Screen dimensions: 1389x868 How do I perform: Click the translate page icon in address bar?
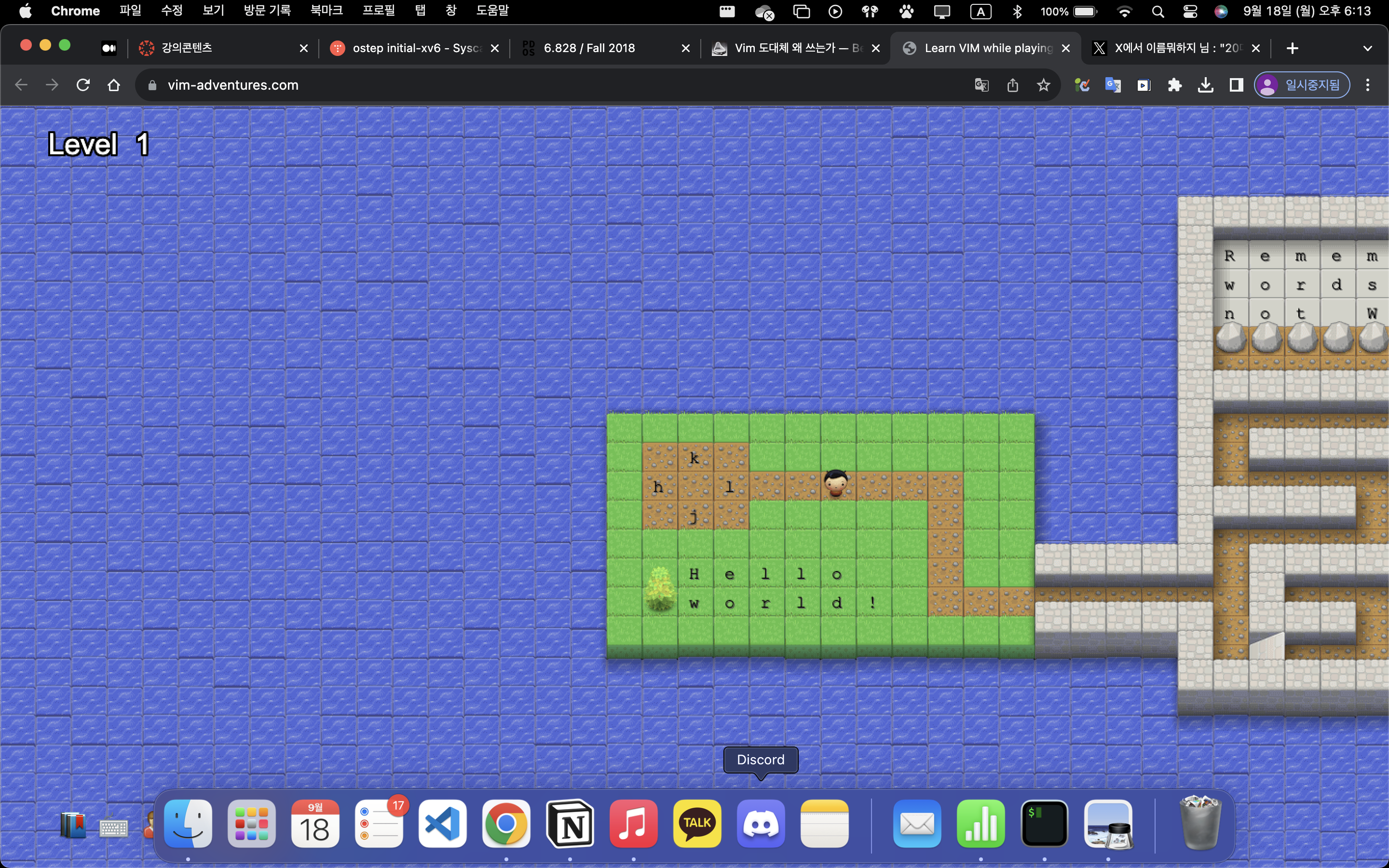click(981, 85)
